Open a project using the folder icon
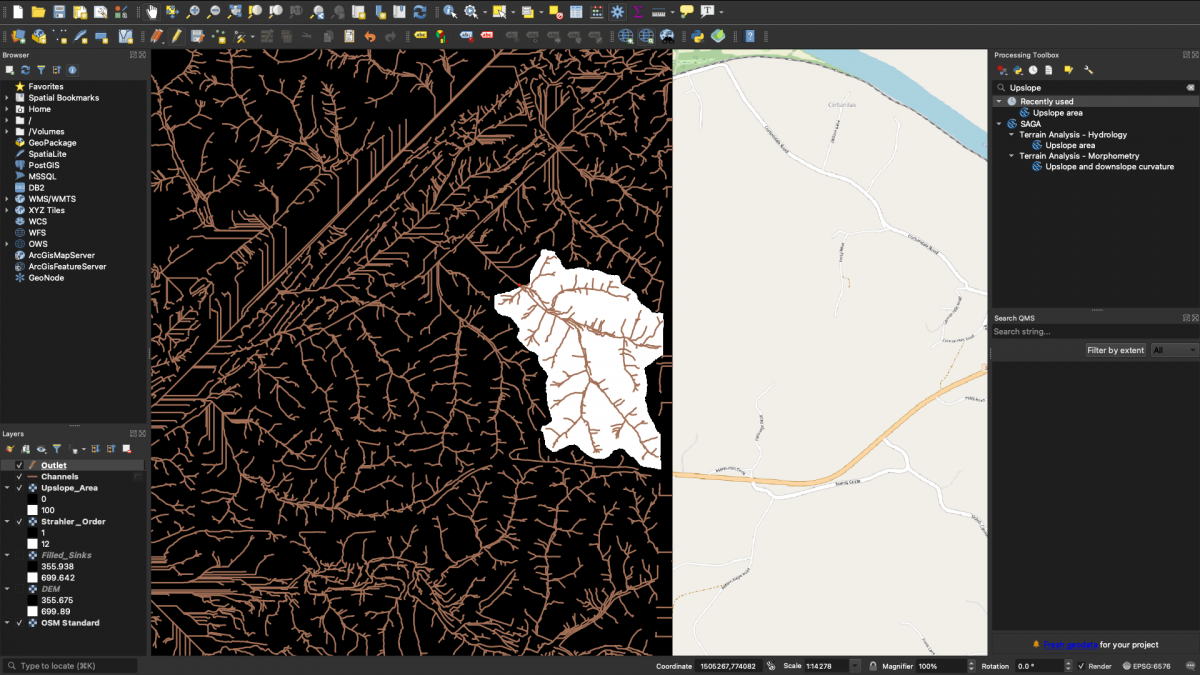The width and height of the screenshot is (1200, 675). (x=38, y=12)
